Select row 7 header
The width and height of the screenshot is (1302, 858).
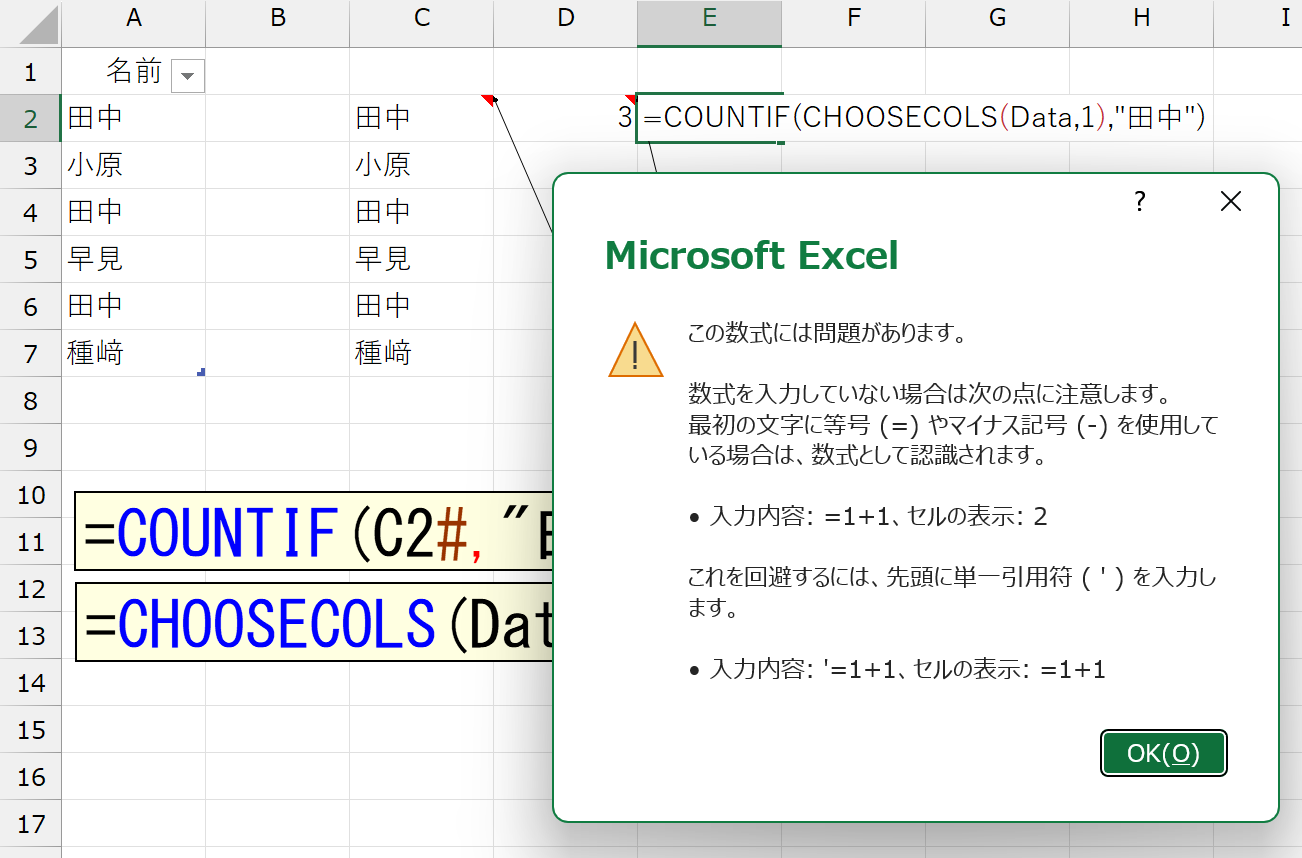(30, 353)
